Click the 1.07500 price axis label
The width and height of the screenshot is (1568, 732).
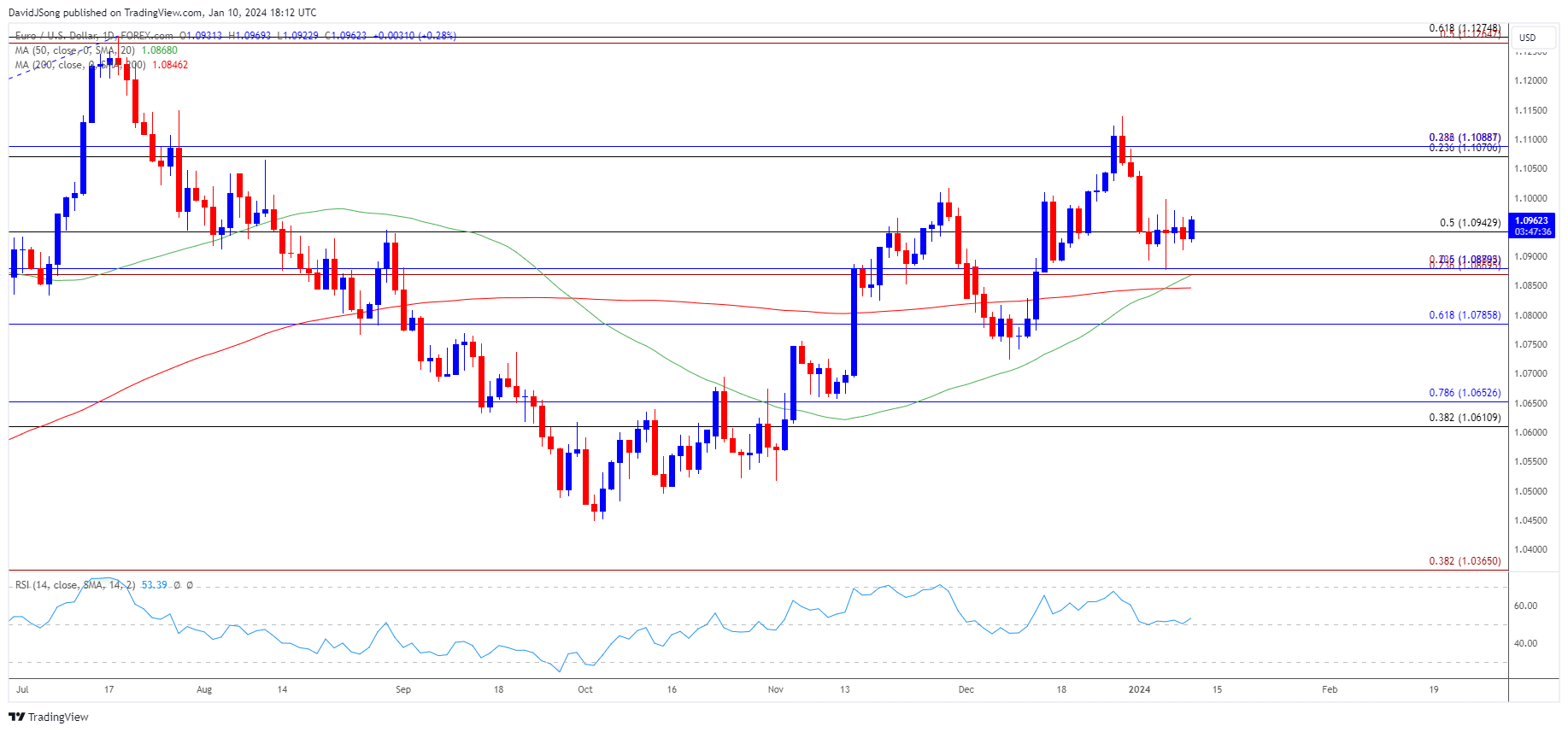[x=1530, y=344]
